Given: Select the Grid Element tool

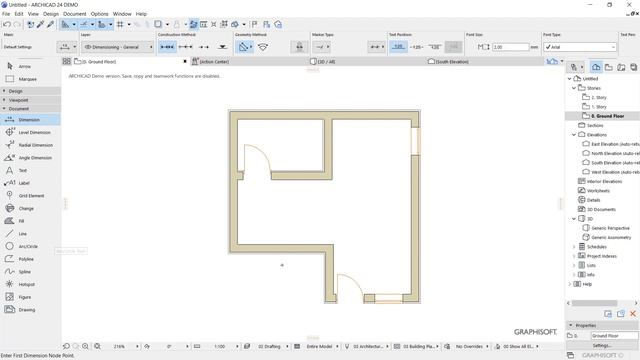Looking at the screenshot, I should click(x=31, y=196).
